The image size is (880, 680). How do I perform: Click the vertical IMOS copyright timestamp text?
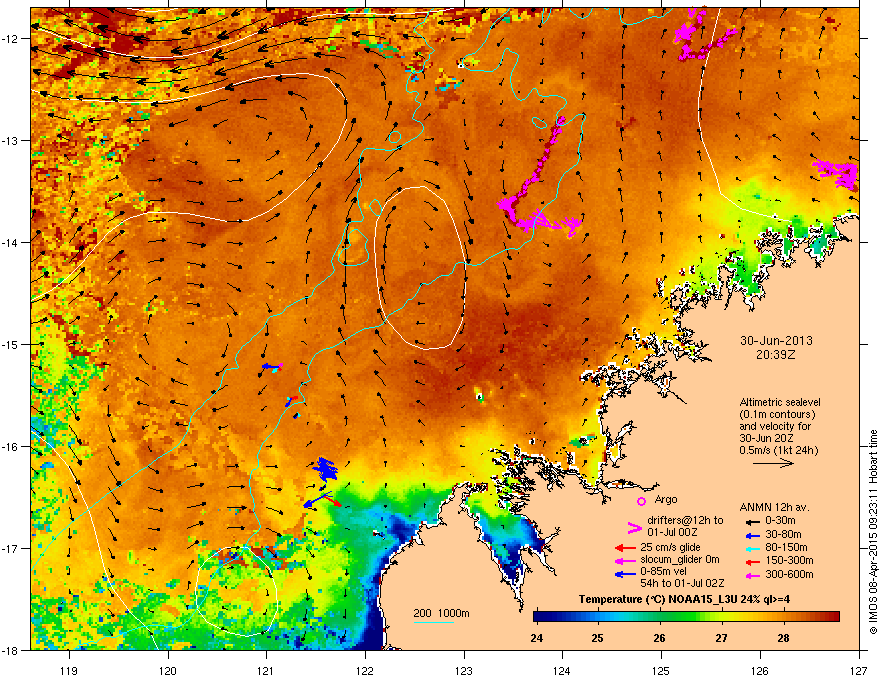[x=873, y=532]
